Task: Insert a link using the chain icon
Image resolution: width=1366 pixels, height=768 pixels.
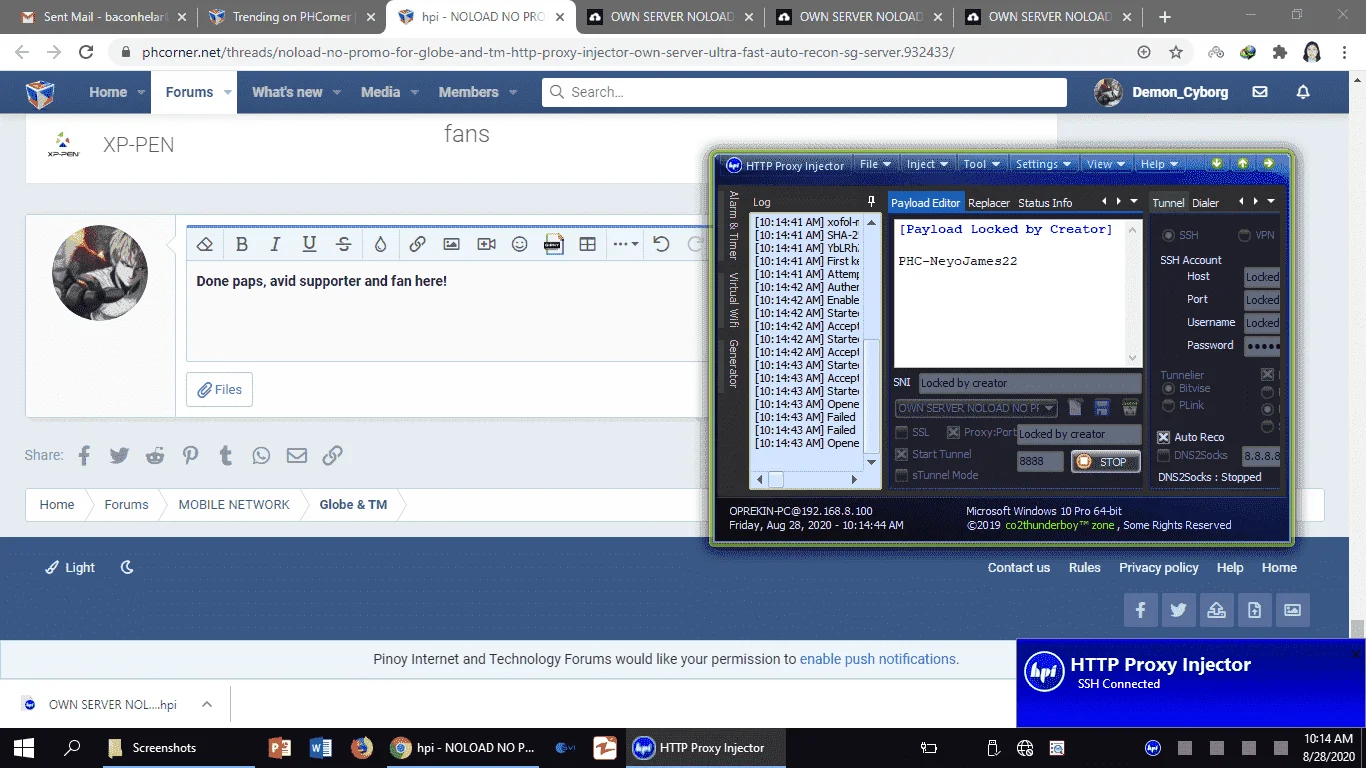Action: click(417, 244)
